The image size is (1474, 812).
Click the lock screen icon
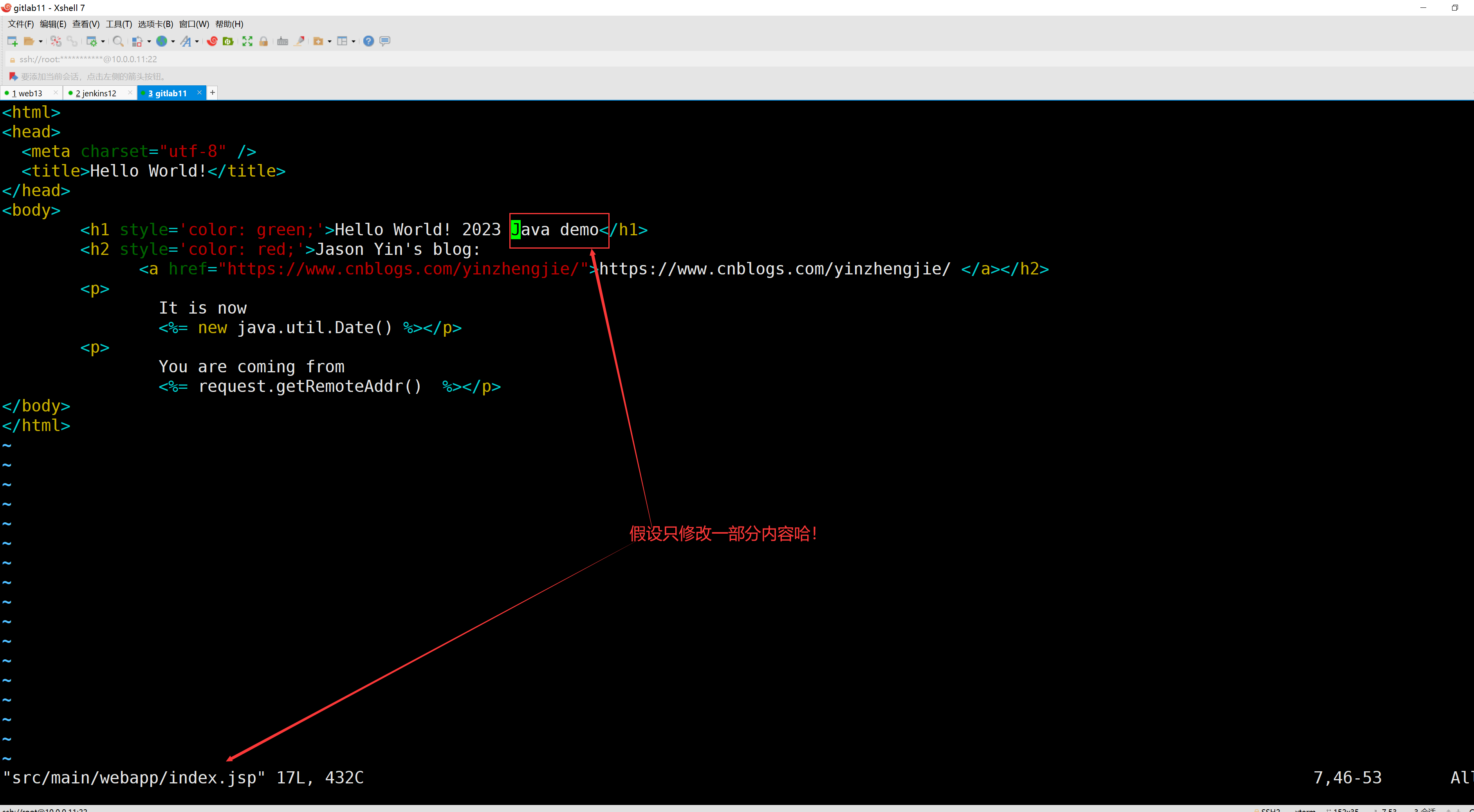[264, 41]
